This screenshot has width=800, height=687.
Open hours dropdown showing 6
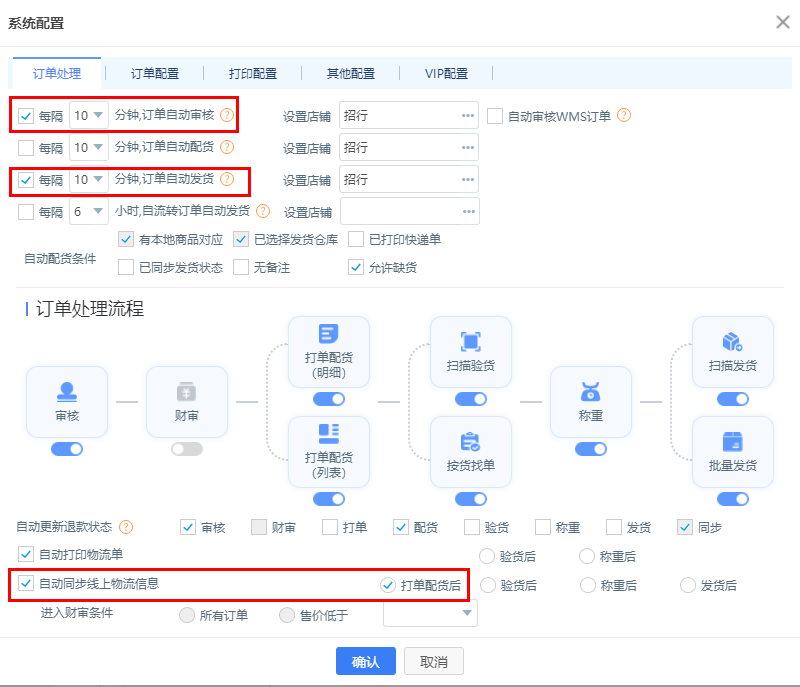click(89, 211)
